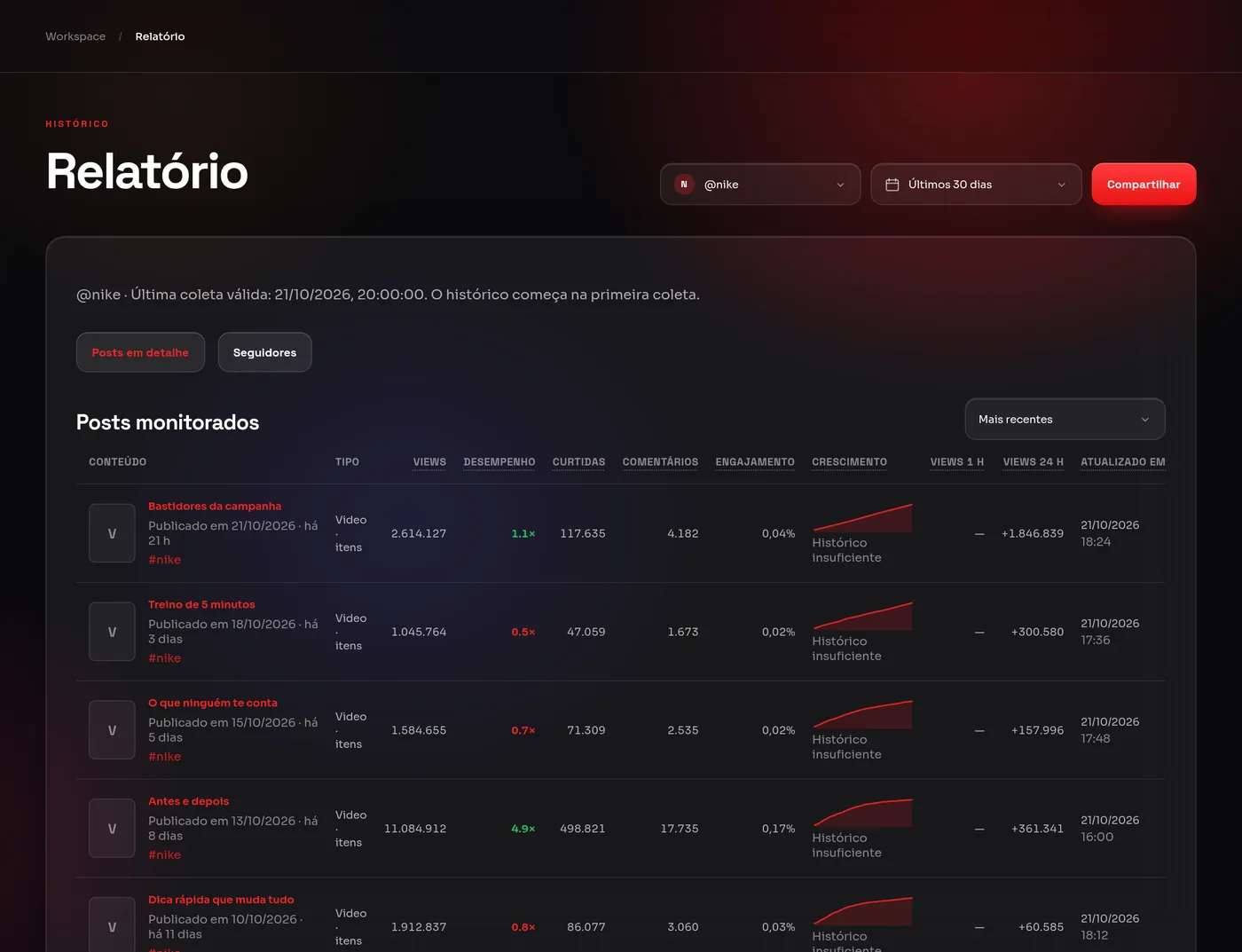Screen dimensions: 1242x952
Task: Click the growth sparkline for O que ninguém te conta
Action: (862, 715)
